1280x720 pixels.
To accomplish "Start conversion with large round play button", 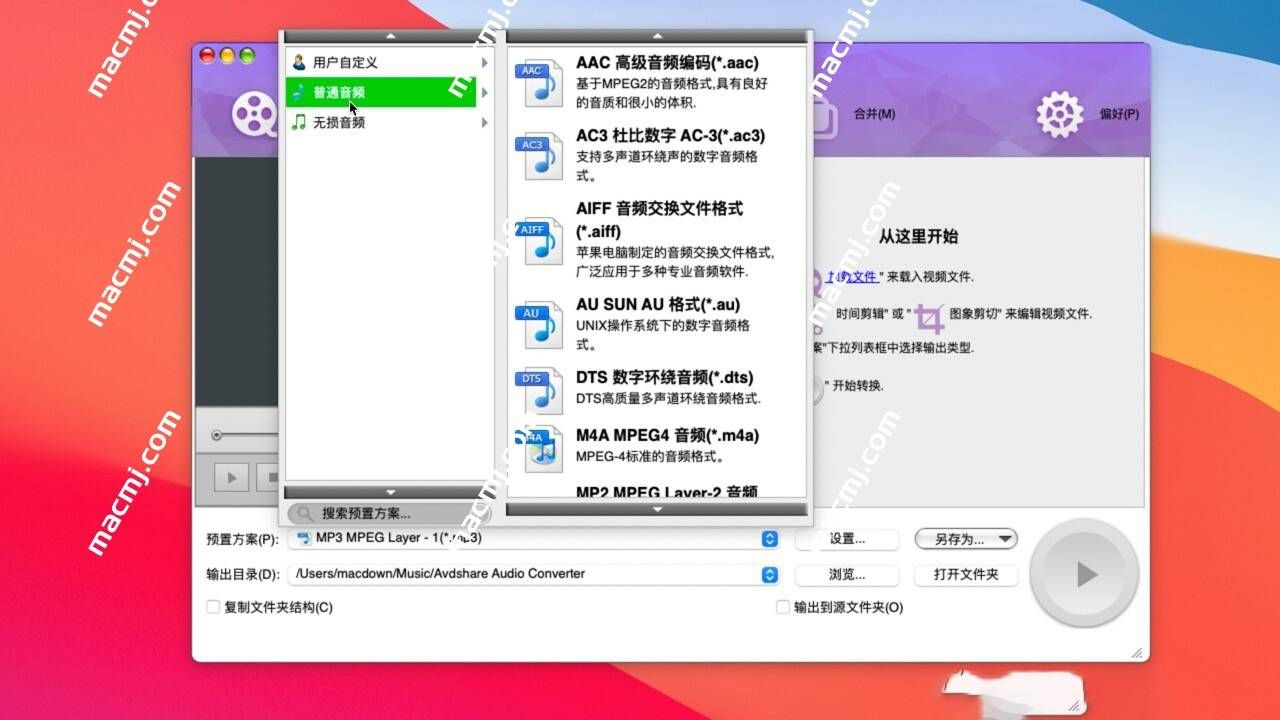I will point(1084,573).
